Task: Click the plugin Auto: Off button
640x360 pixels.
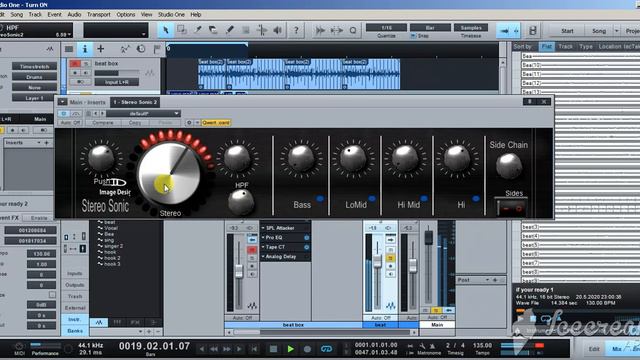Action: click(x=70, y=122)
